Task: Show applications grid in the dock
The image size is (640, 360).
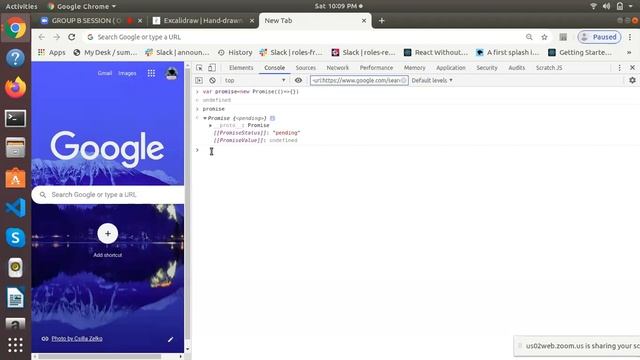Action: tap(16, 345)
